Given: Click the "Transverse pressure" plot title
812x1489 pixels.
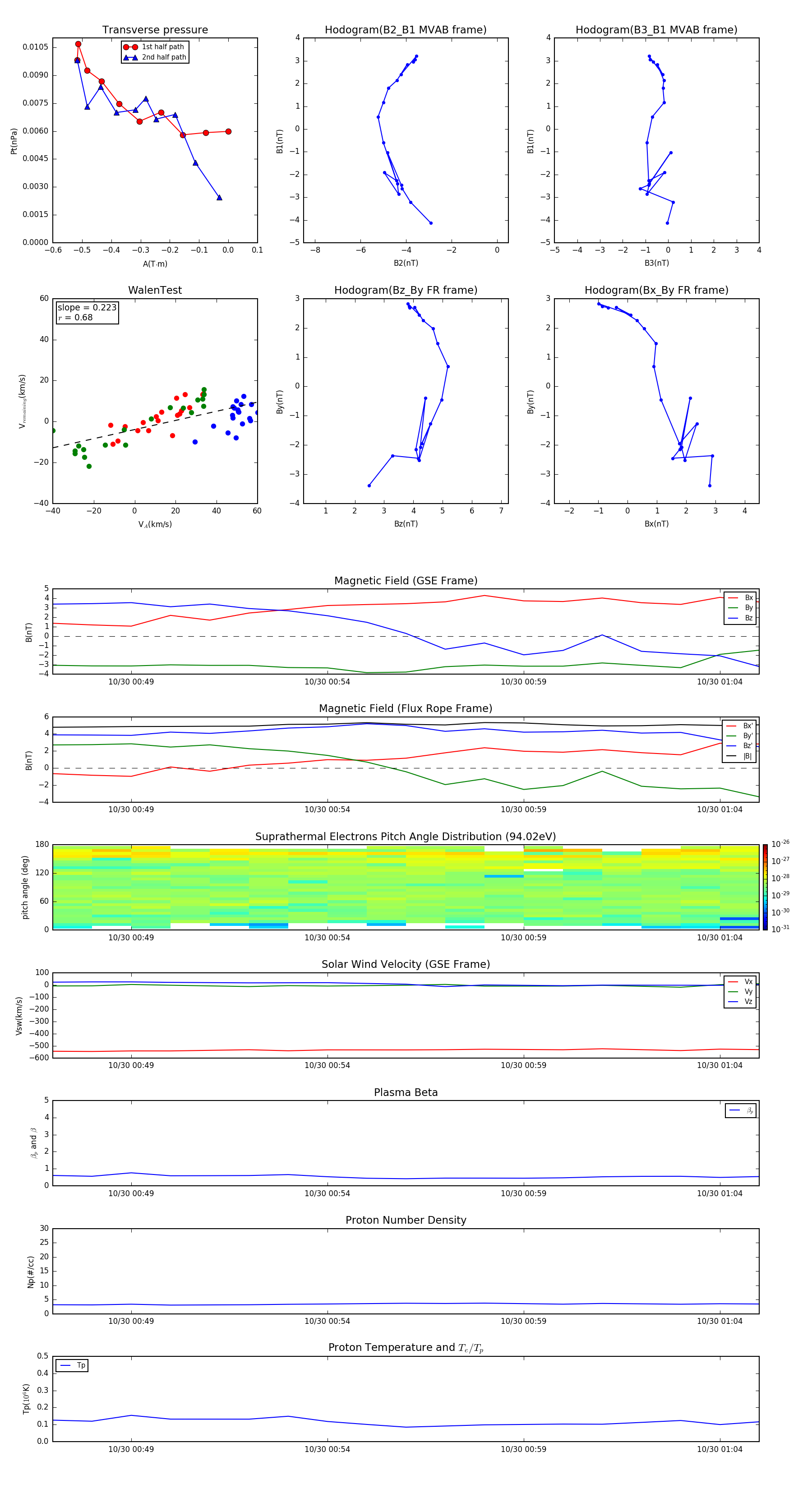Looking at the screenshot, I should [x=155, y=30].
